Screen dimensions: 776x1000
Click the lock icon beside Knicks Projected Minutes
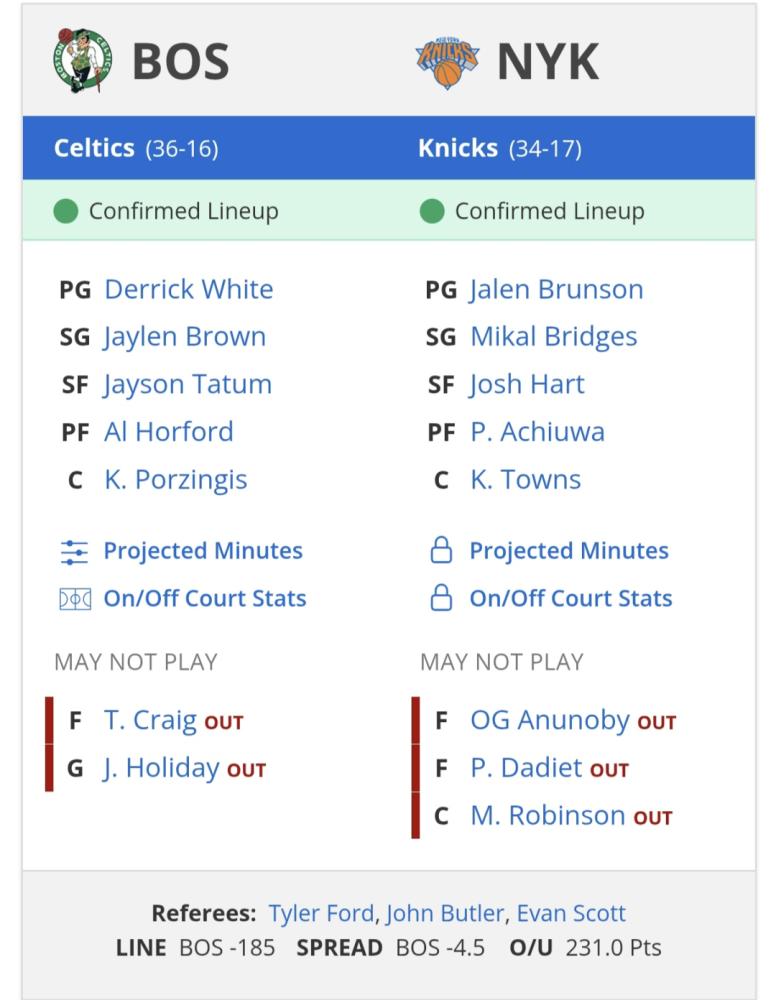[441, 550]
